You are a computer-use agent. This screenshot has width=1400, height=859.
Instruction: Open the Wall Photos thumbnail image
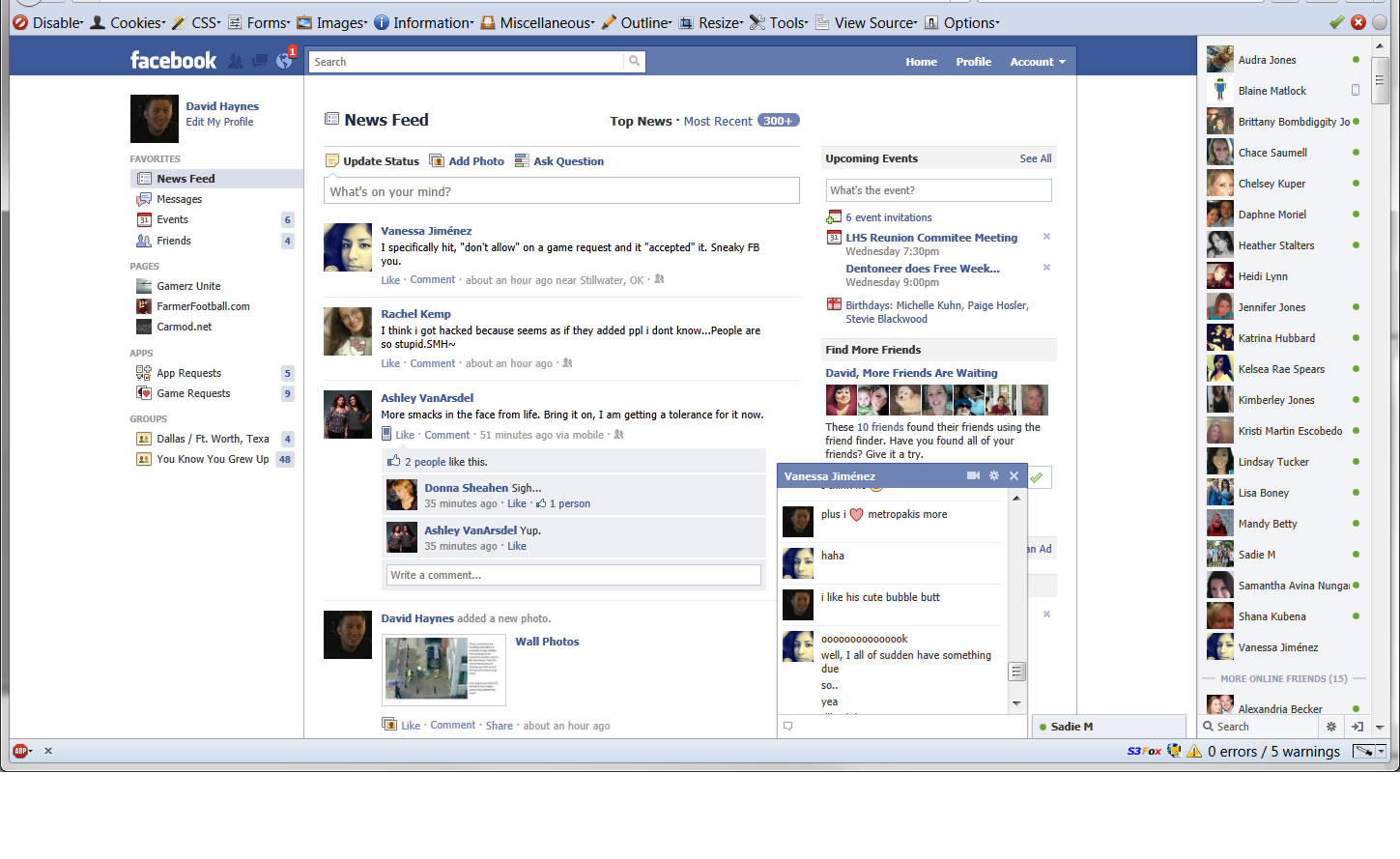[444, 670]
